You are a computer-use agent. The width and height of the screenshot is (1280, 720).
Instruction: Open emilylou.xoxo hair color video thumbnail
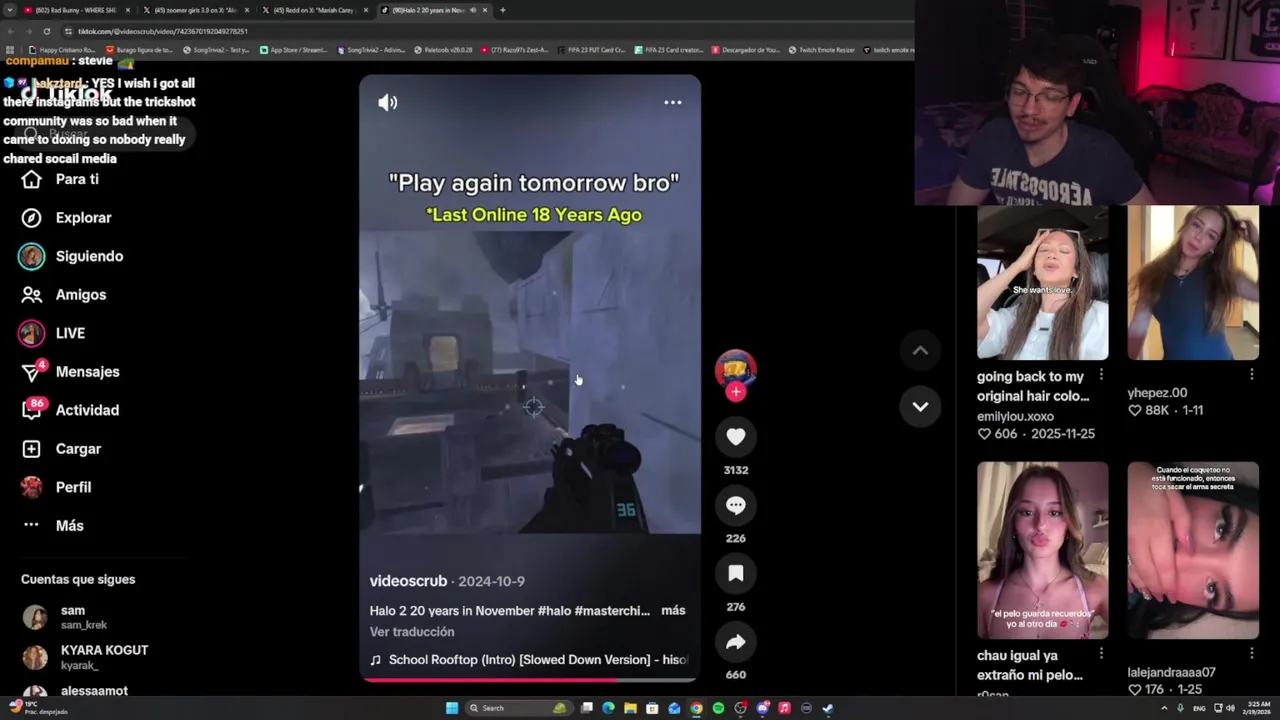[1042, 282]
